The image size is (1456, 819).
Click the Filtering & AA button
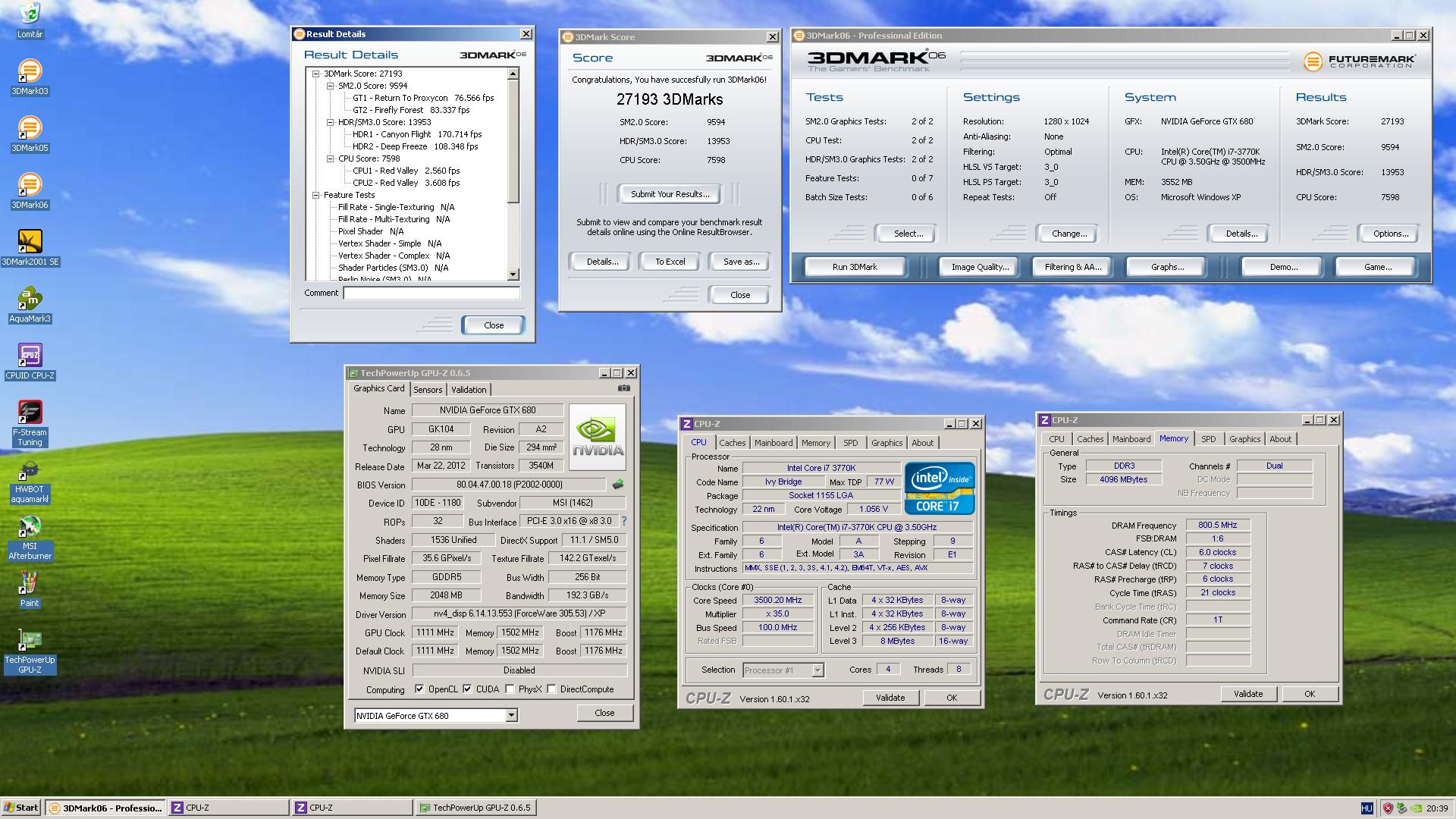[1073, 267]
